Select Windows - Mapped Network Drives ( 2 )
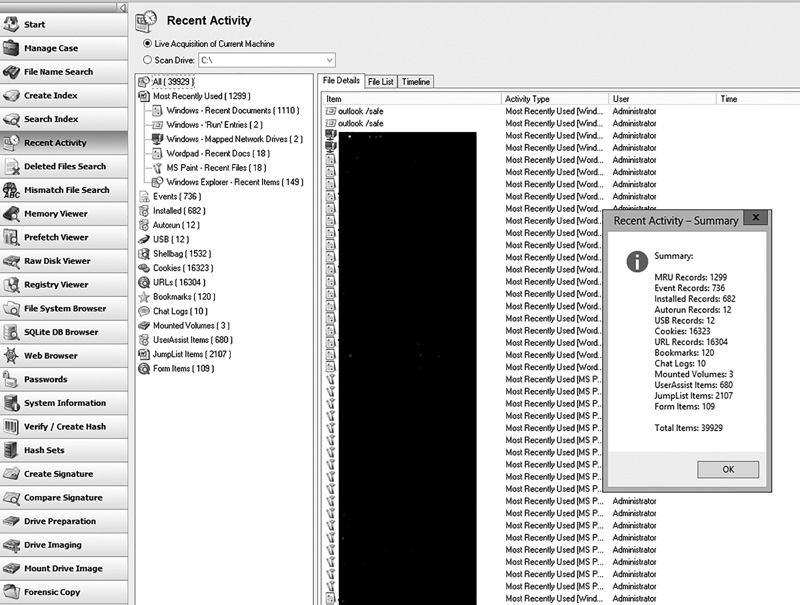The image size is (800, 605). coord(234,139)
